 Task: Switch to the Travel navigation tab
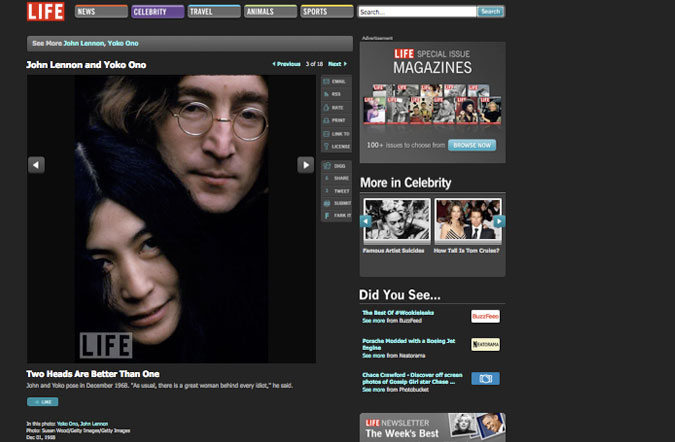(x=214, y=12)
